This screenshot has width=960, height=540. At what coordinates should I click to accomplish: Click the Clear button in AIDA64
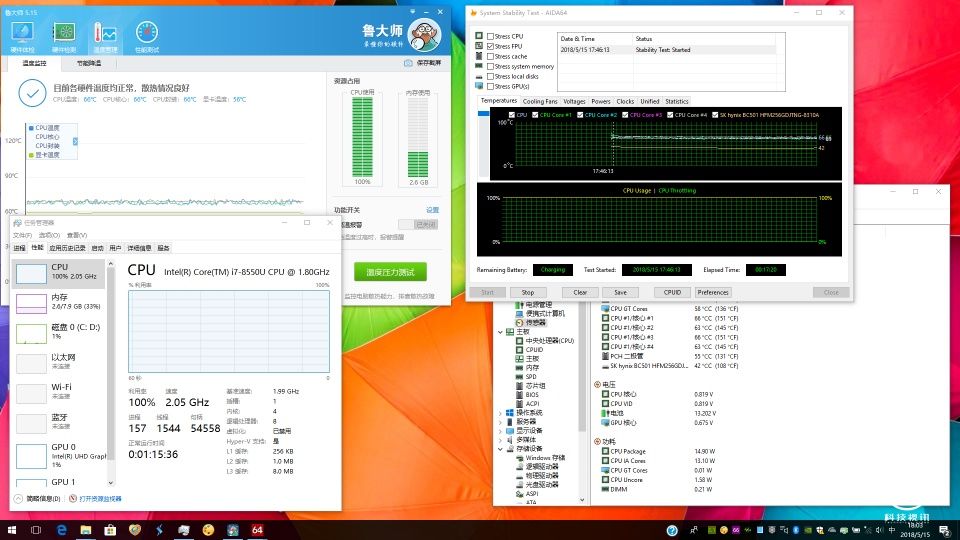tap(580, 293)
